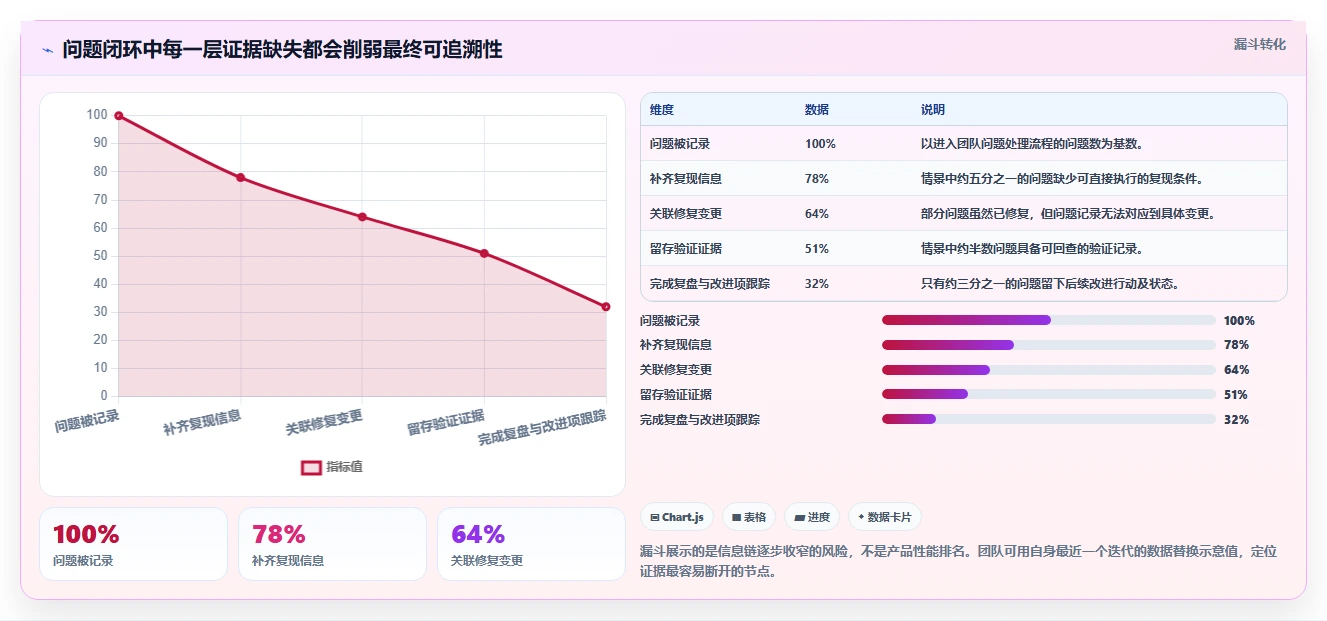This screenshot has width=1327, height=621.
Task: Click the x-axis label 补齐复现信息 on chart
Action: click(203, 423)
